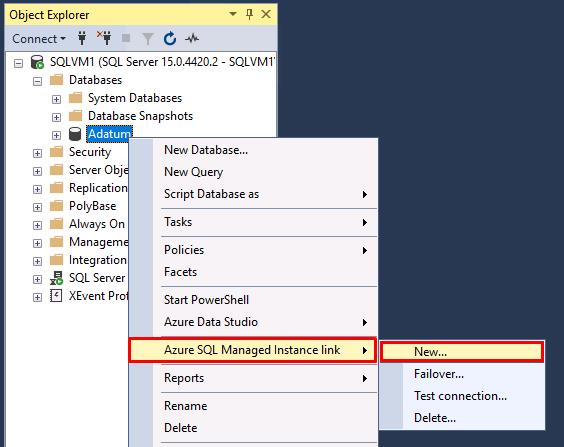Expand the Adatum database node

[x=56, y=135]
